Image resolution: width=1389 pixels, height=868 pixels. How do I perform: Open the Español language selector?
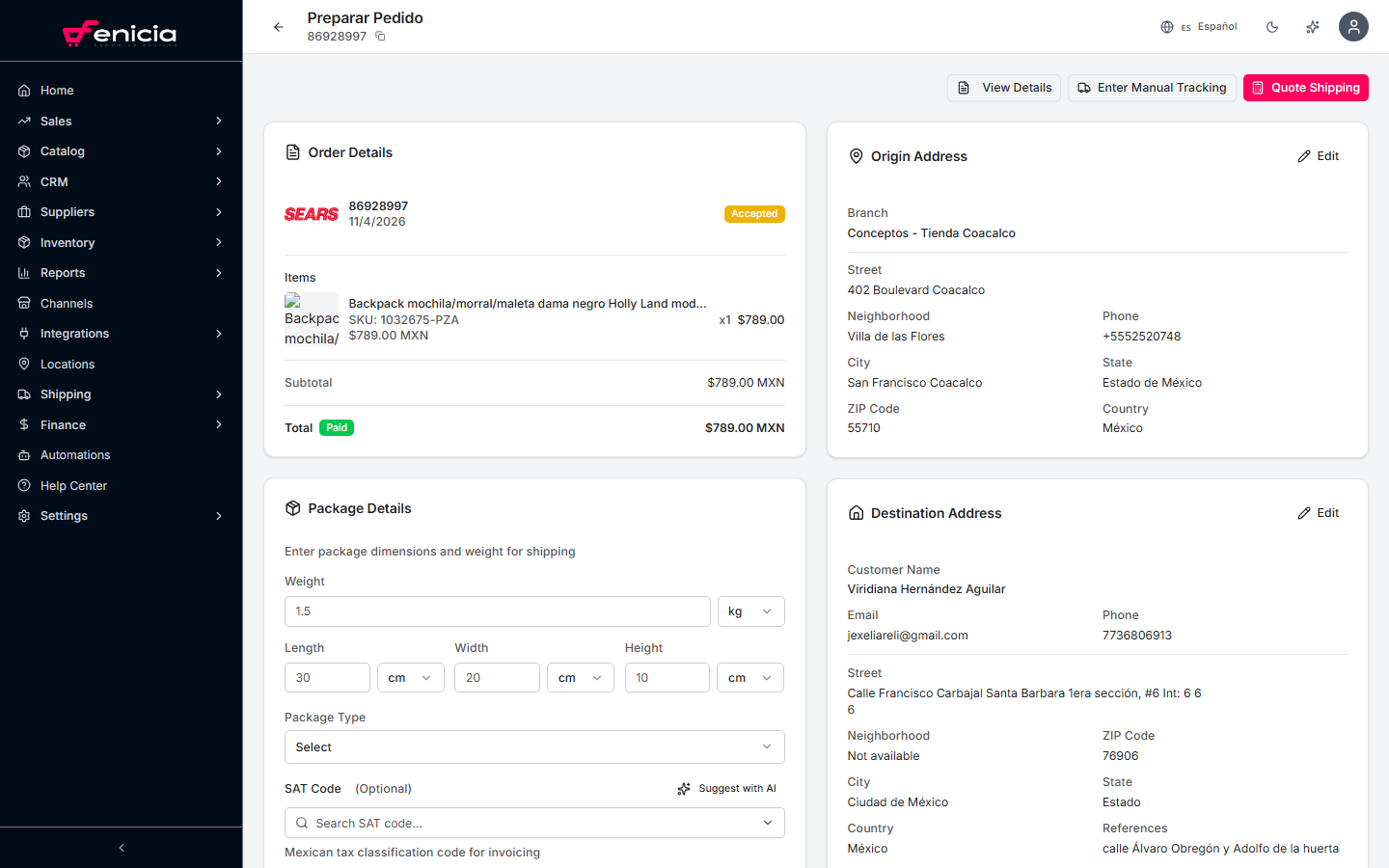coord(1199,26)
